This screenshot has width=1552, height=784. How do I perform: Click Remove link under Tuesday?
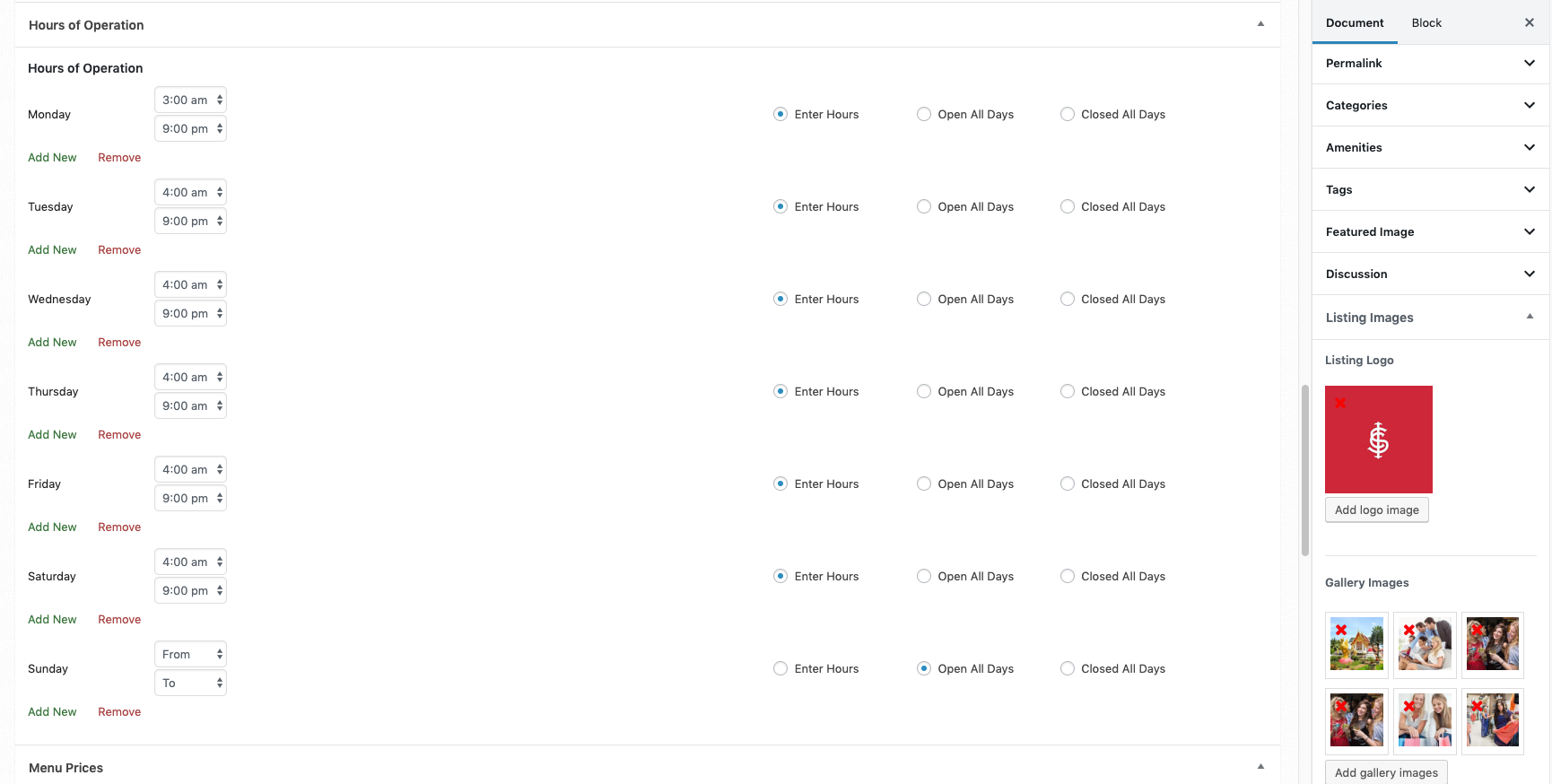(119, 249)
